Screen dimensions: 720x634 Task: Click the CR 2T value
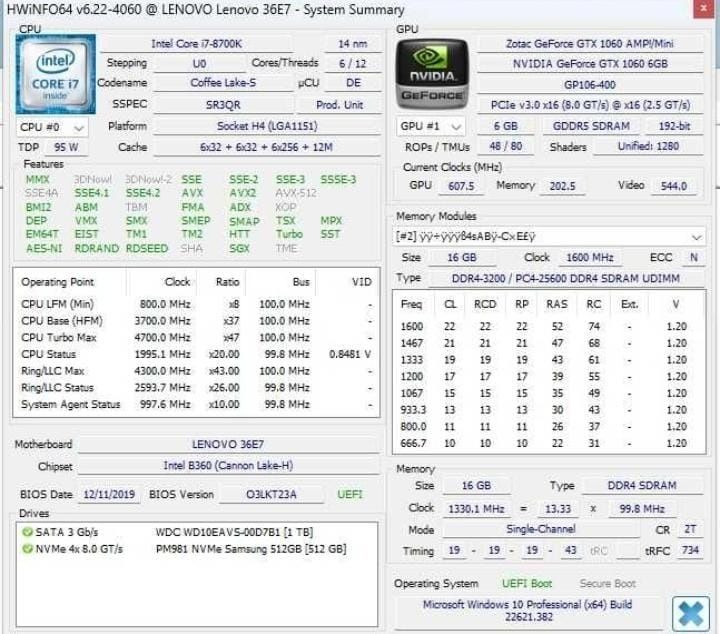coord(690,529)
